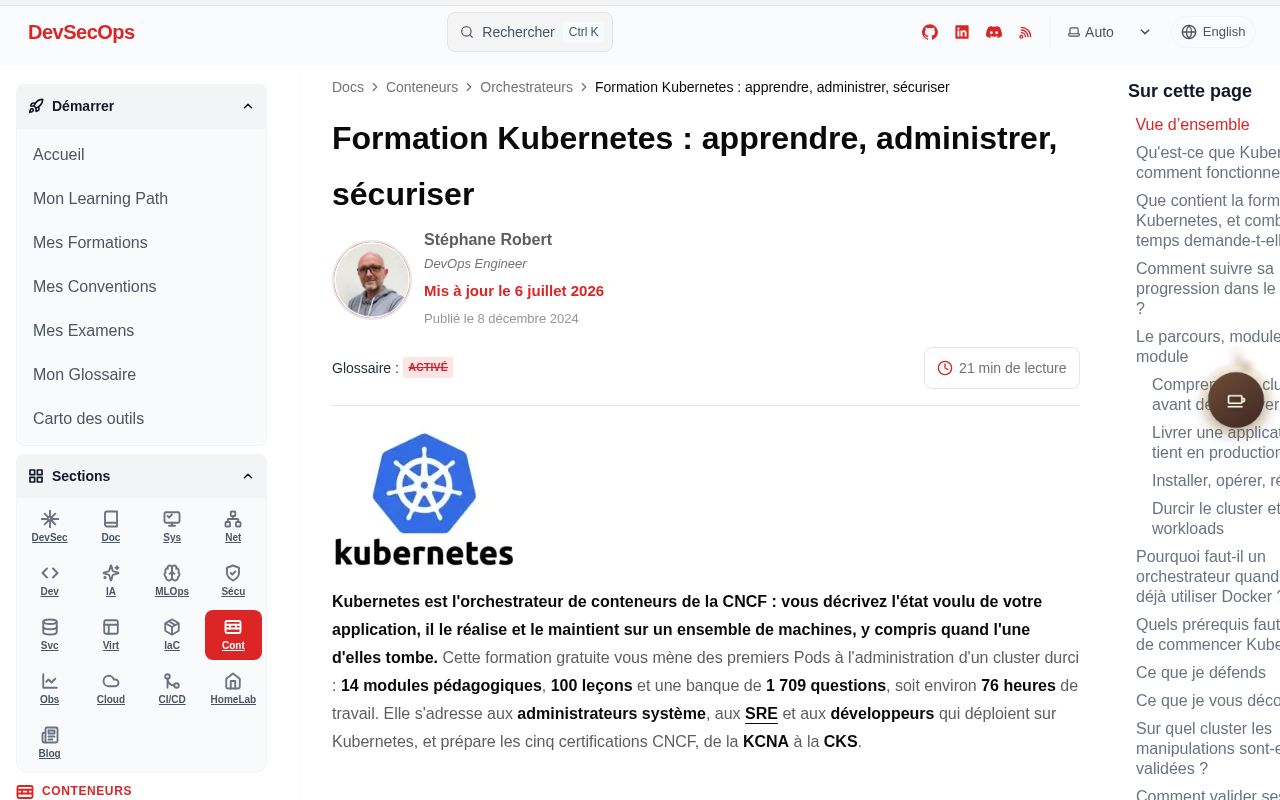This screenshot has width=1280, height=800.
Task: Open Carto des outils in sidebar
Action: tap(141, 418)
